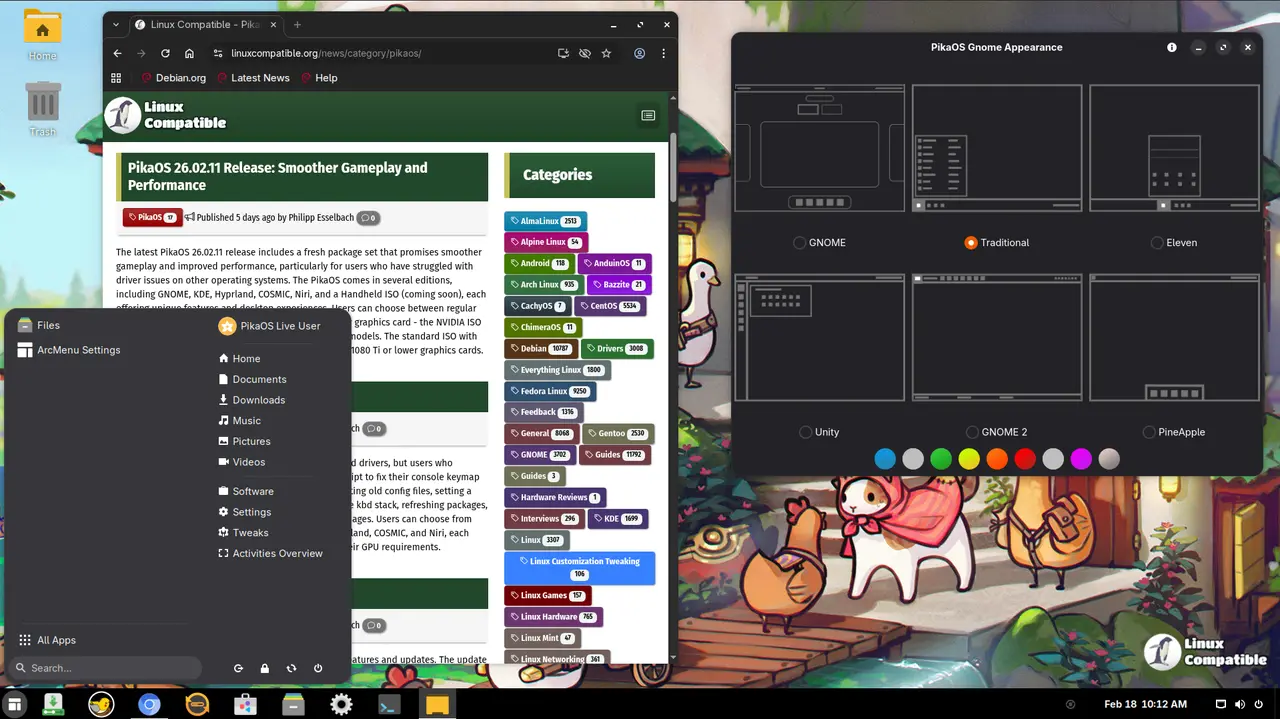This screenshot has height=719, width=1280.
Task: Select the GNOME layout radio button
Action: tap(800, 242)
